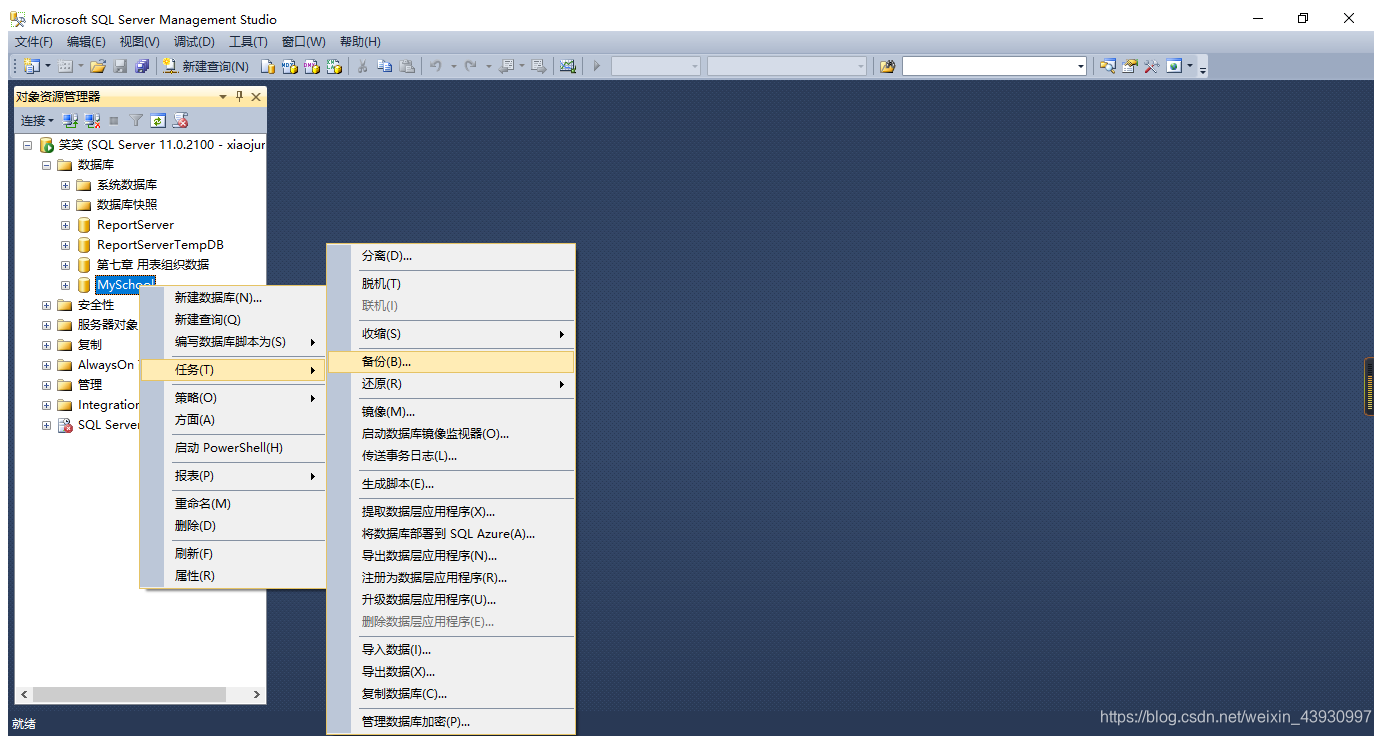Viewport: 1382px width, 736px height.
Task: Select 导入数据(I)... menu item
Action: 451,650
